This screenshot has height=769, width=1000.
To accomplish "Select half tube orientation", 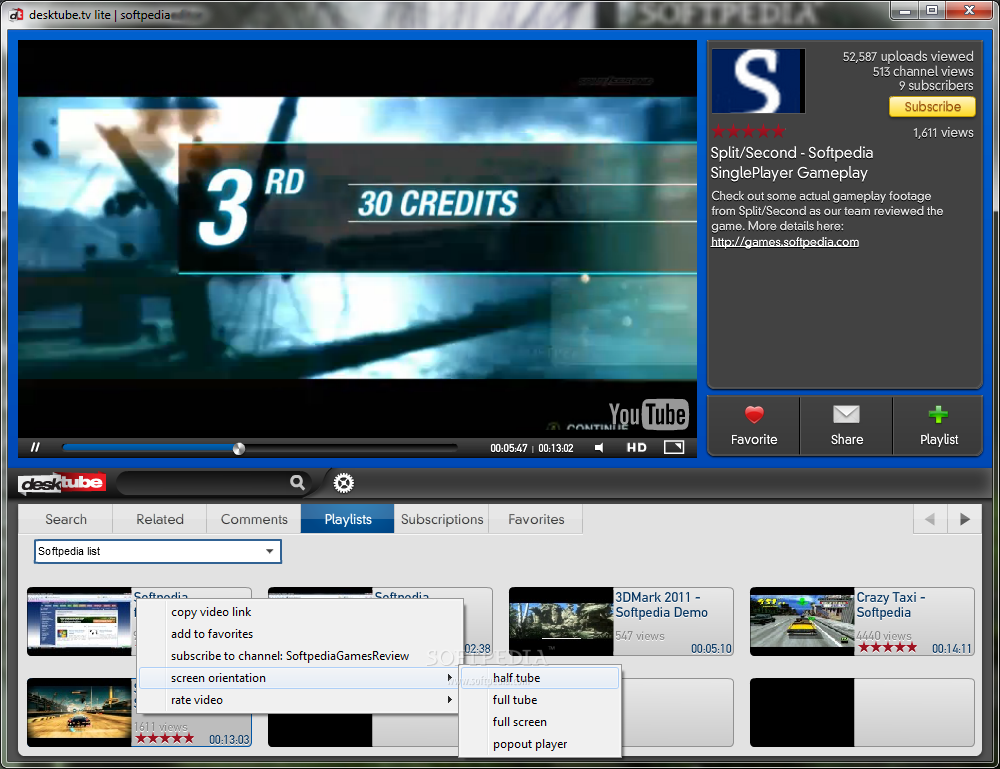I will click(540, 678).
